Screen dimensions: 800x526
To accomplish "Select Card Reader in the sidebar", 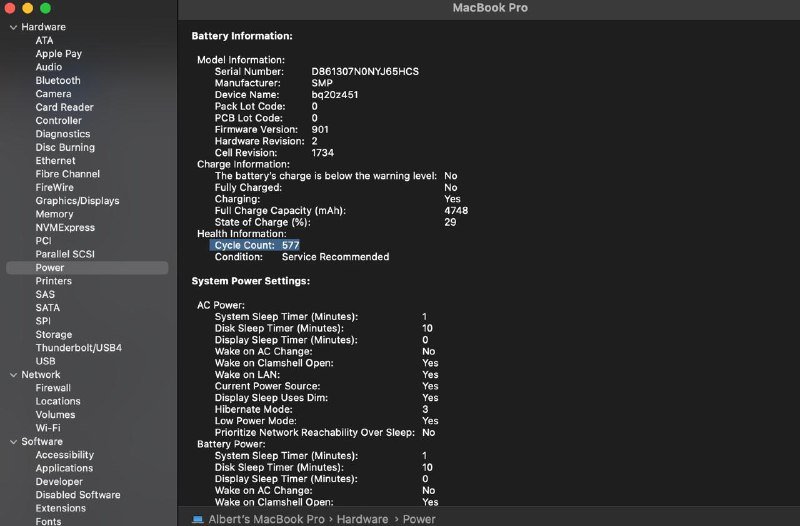I will 65,107.
